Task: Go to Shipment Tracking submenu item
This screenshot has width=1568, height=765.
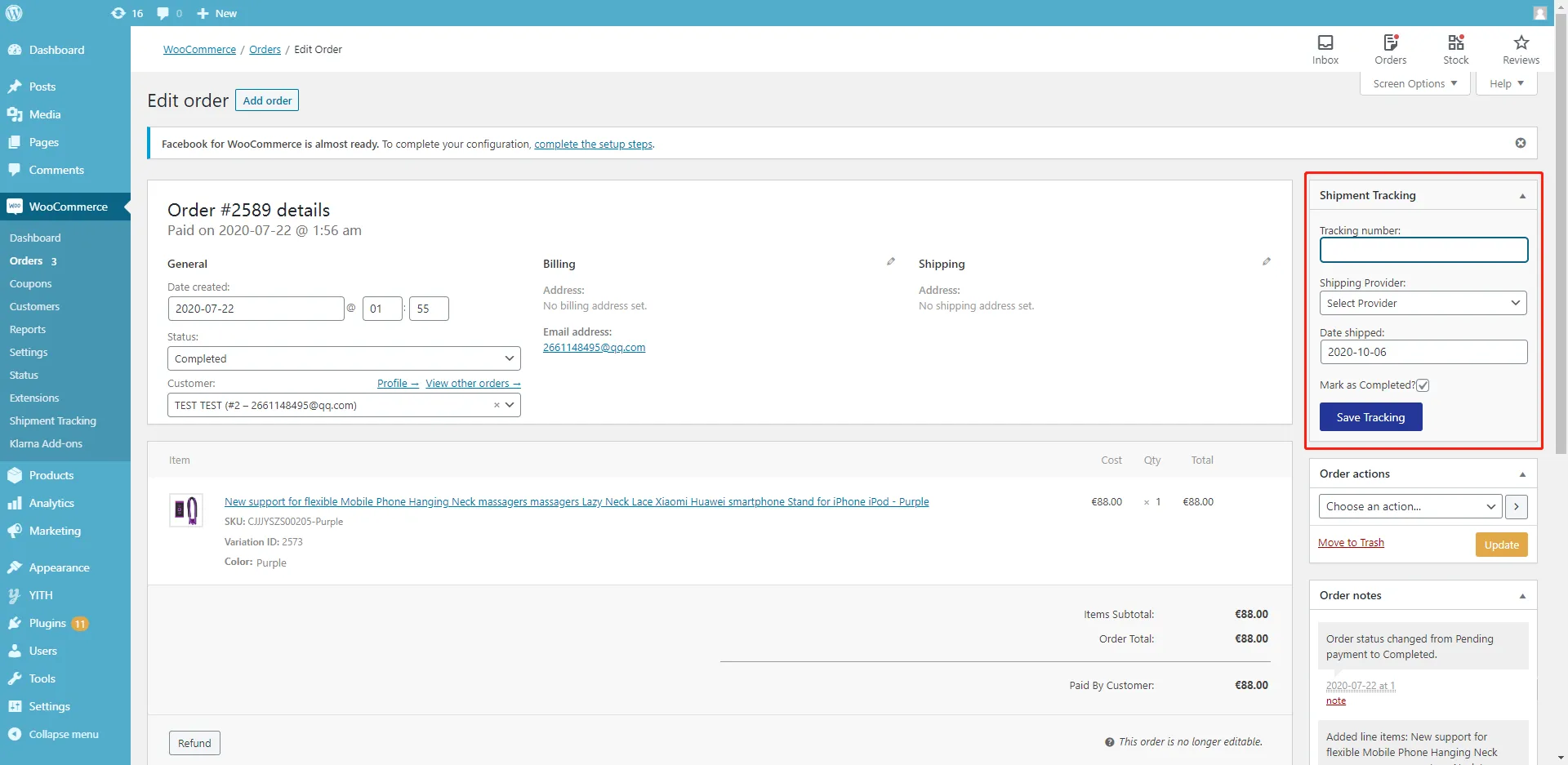Action: coord(53,420)
